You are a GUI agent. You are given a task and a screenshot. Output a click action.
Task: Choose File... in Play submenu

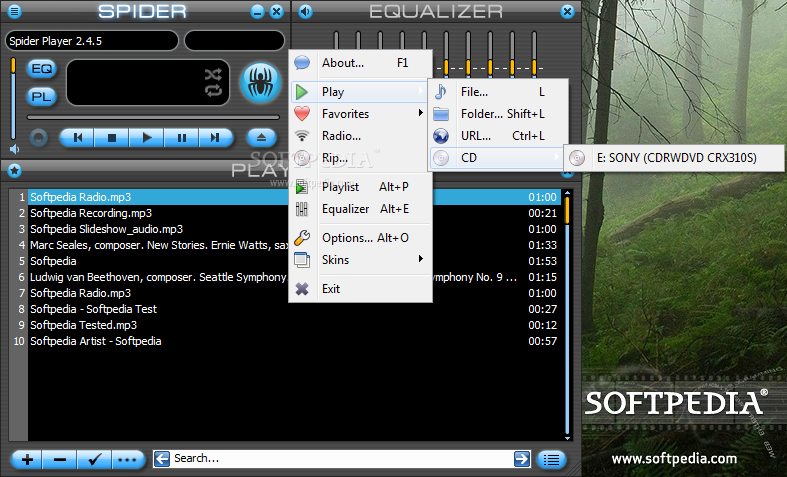click(x=499, y=92)
